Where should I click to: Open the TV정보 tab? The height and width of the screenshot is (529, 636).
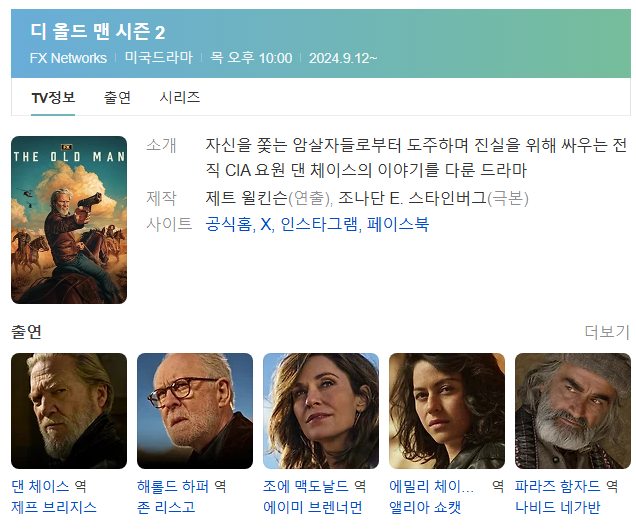(x=53, y=98)
